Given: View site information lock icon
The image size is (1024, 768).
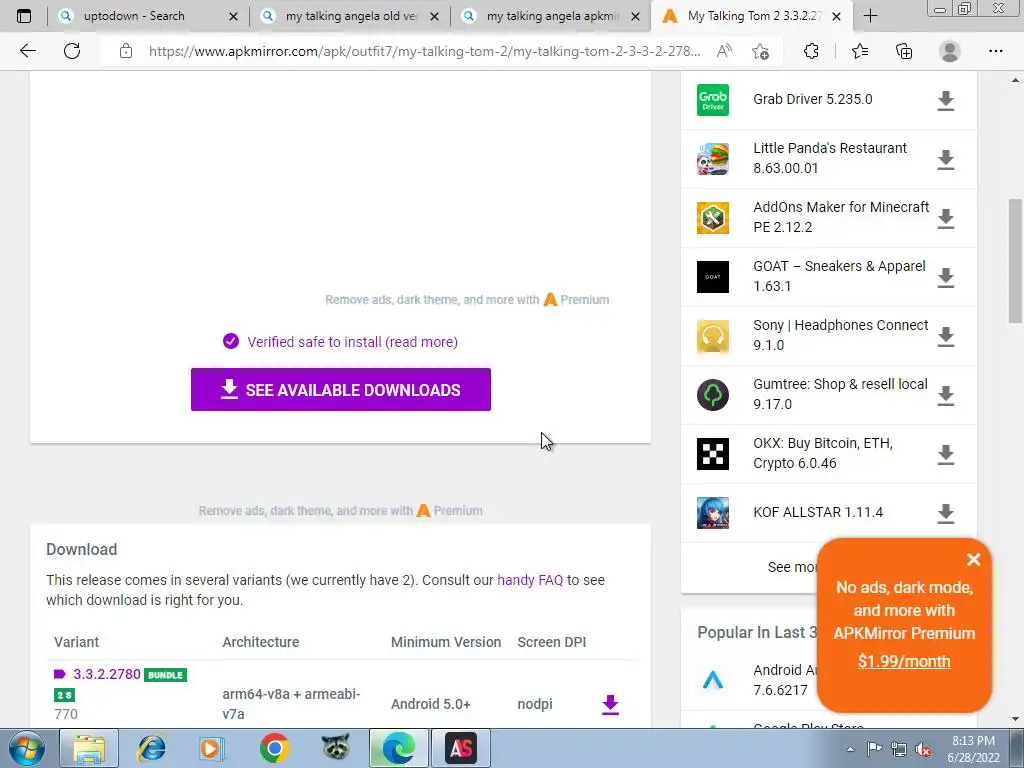Looking at the screenshot, I should coord(126,51).
